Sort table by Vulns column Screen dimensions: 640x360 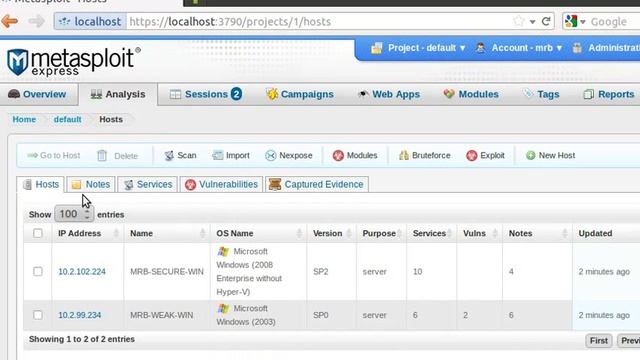click(x=480, y=233)
